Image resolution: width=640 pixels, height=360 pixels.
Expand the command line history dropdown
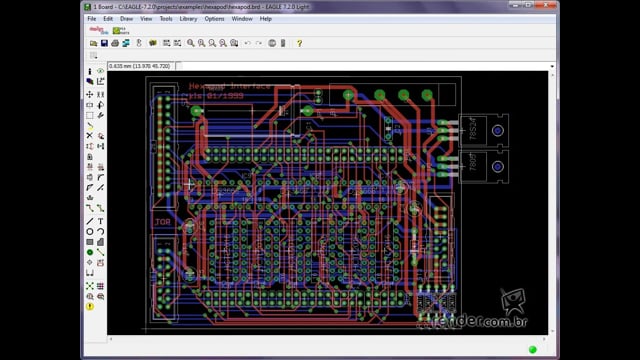[552, 66]
